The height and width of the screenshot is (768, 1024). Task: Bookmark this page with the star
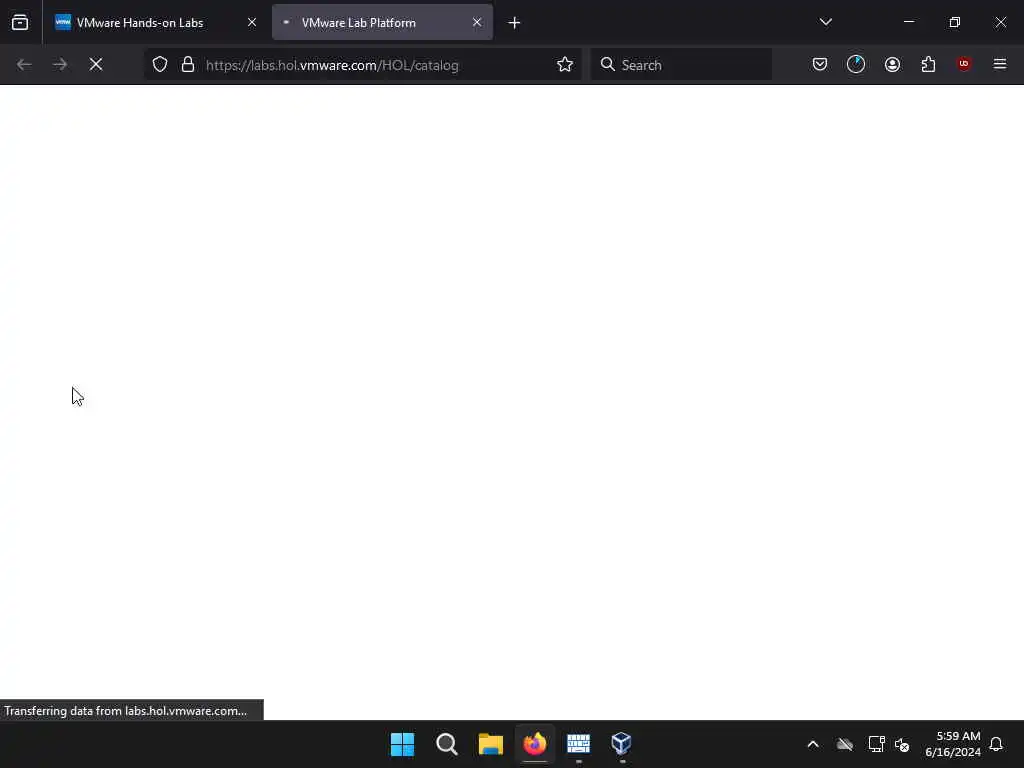click(x=565, y=64)
